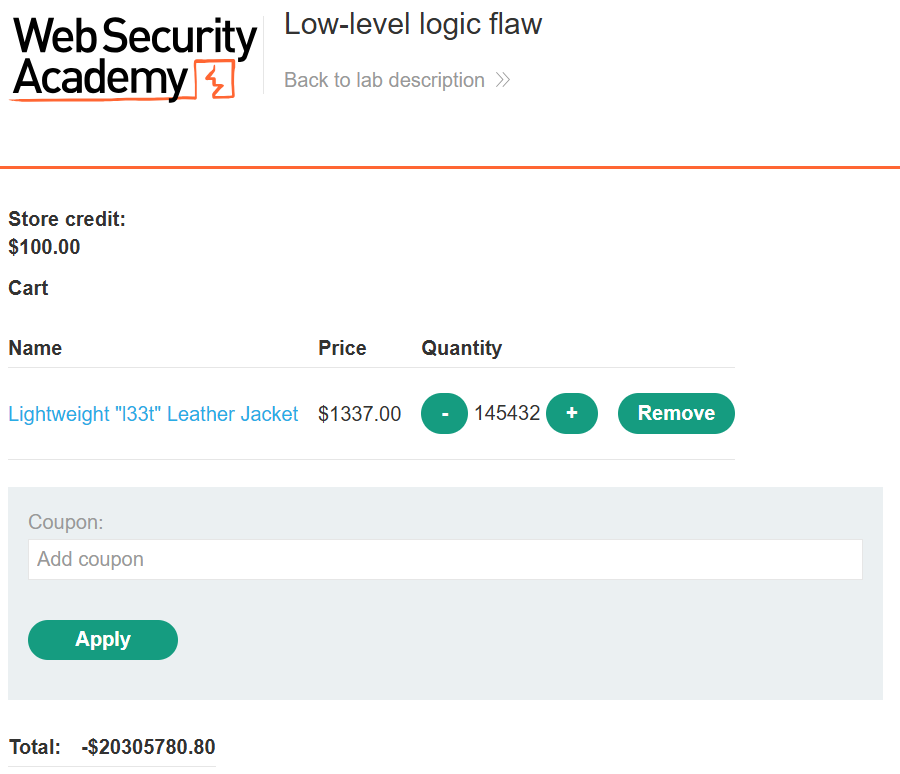Decrease jacket quantity with minus button

pyautogui.click(x=444, y=413)
